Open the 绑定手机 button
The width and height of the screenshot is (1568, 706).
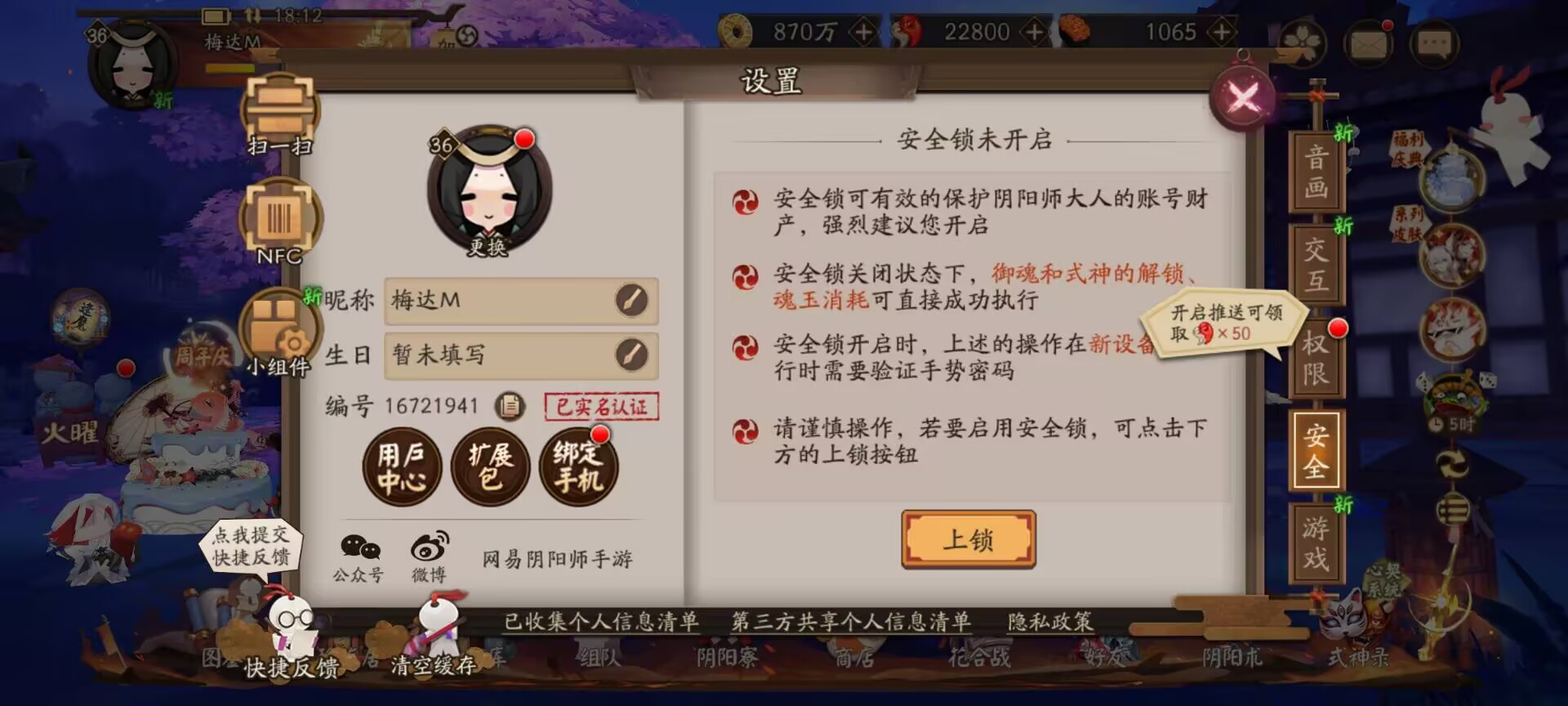pyautogui.click(x=578, y=467)
